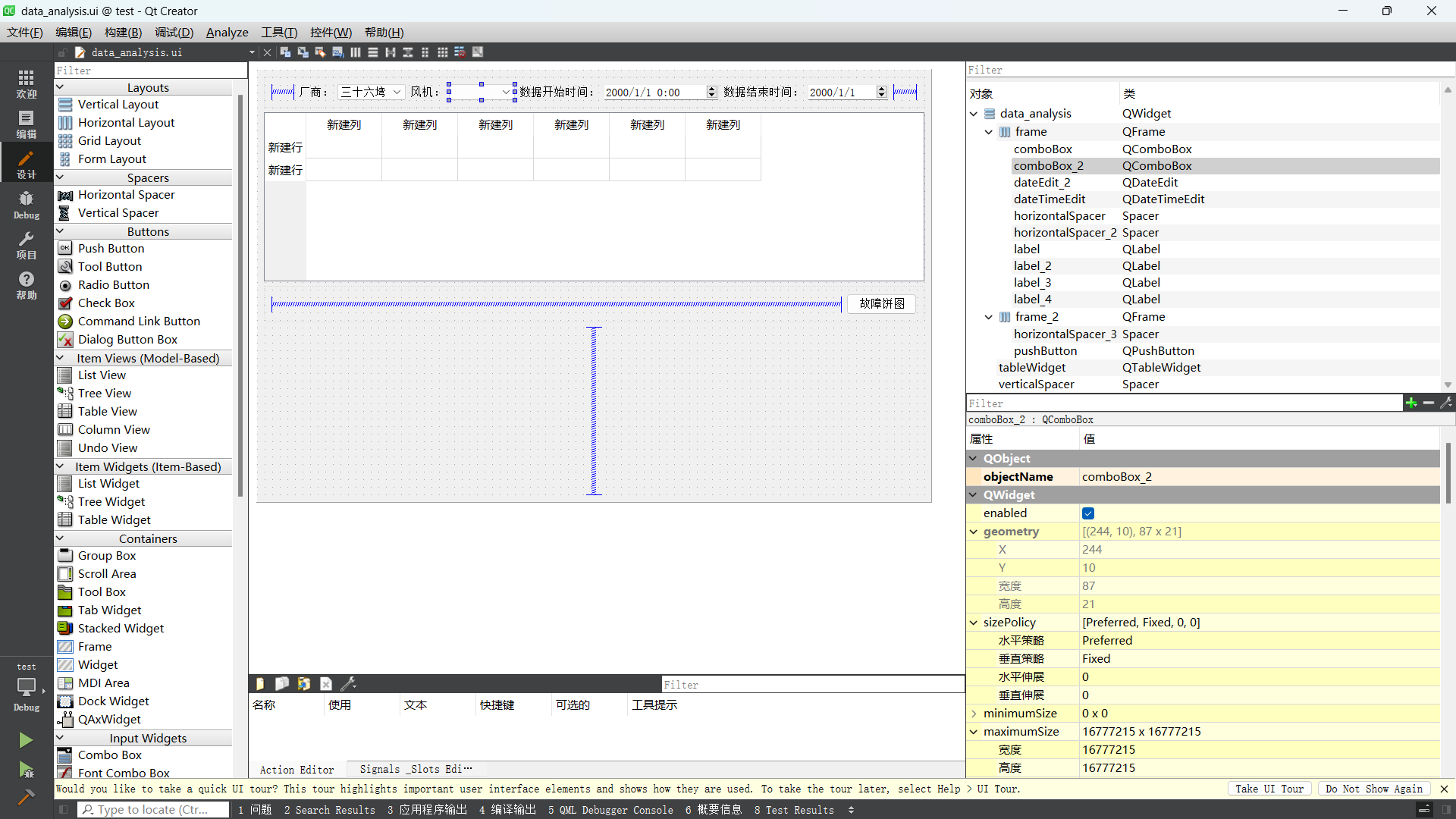Toggle right sidebar visibility in status bar

click(x=1447, y=810)
